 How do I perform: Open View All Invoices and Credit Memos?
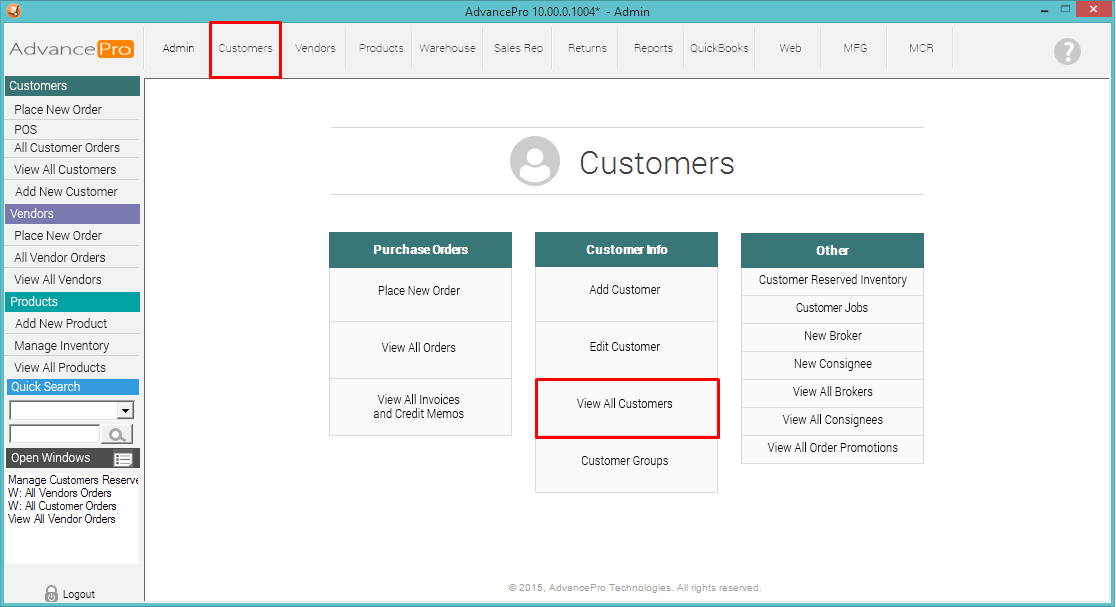coord(419,407)
